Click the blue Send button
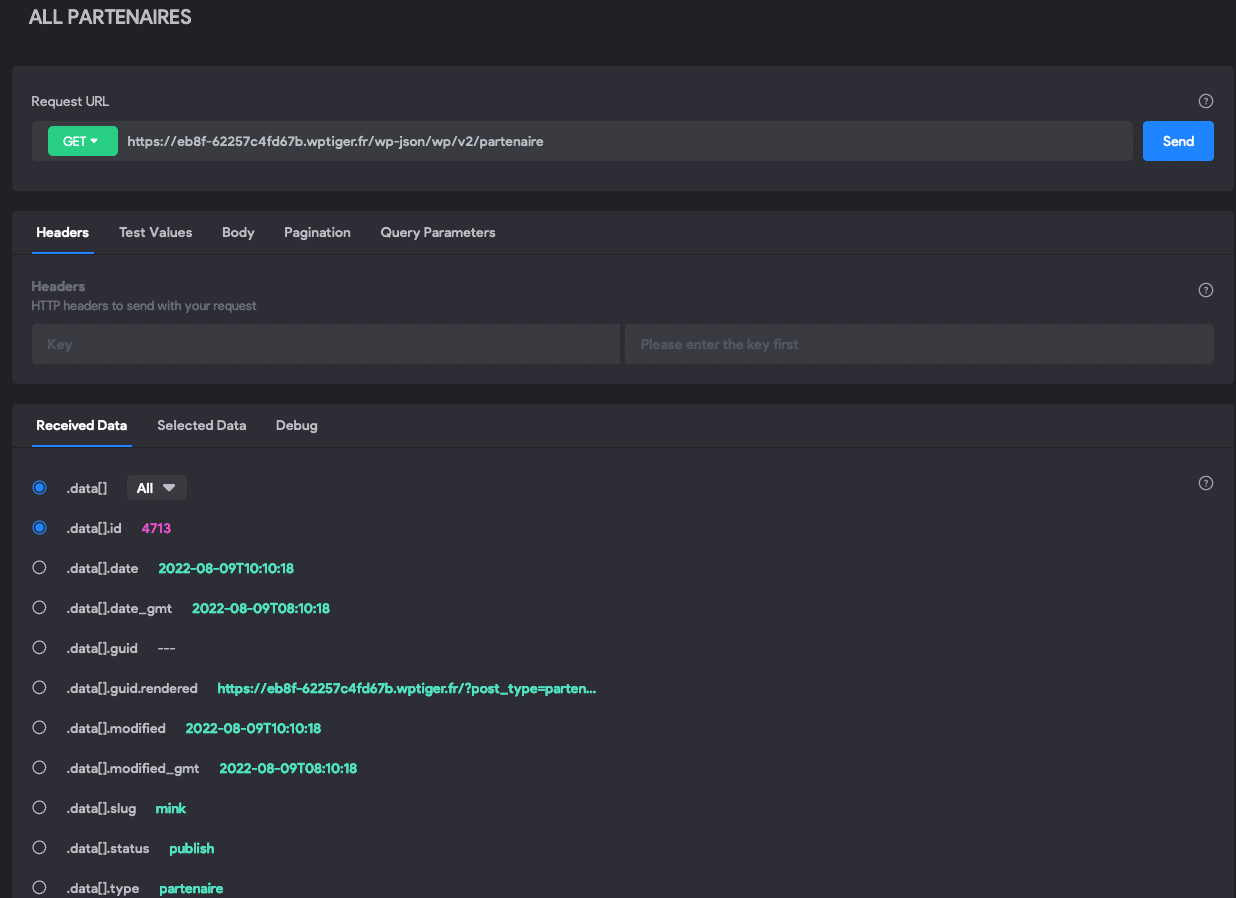Image resolution: width=1236 pixels, height=898 pixels. tap(1178, 141)
